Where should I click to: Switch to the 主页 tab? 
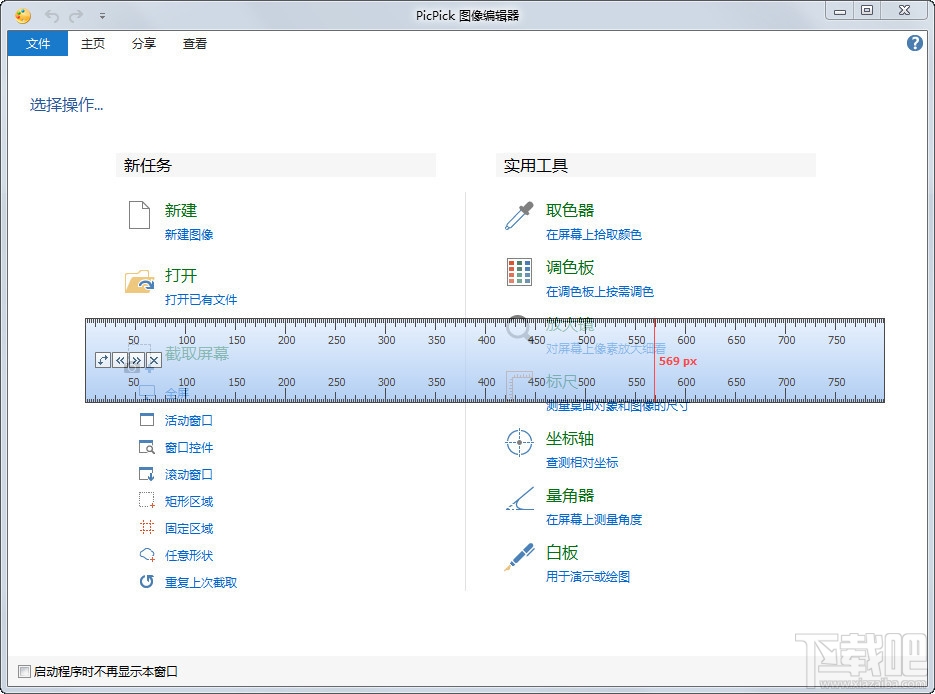92,43
